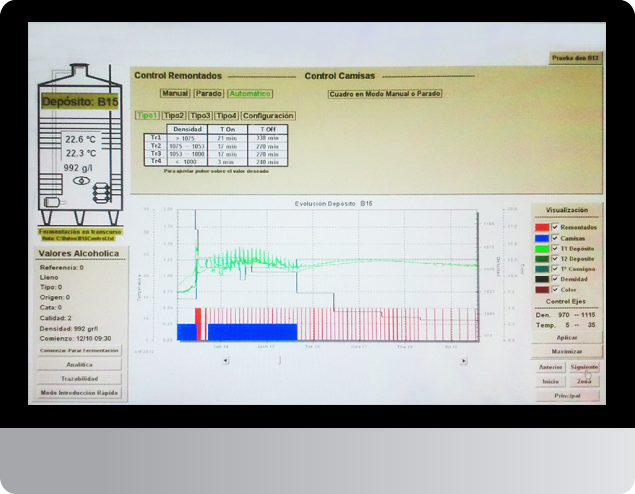Switch to the Tipo2 tab
635x494 pixels.
pos(174,116)
